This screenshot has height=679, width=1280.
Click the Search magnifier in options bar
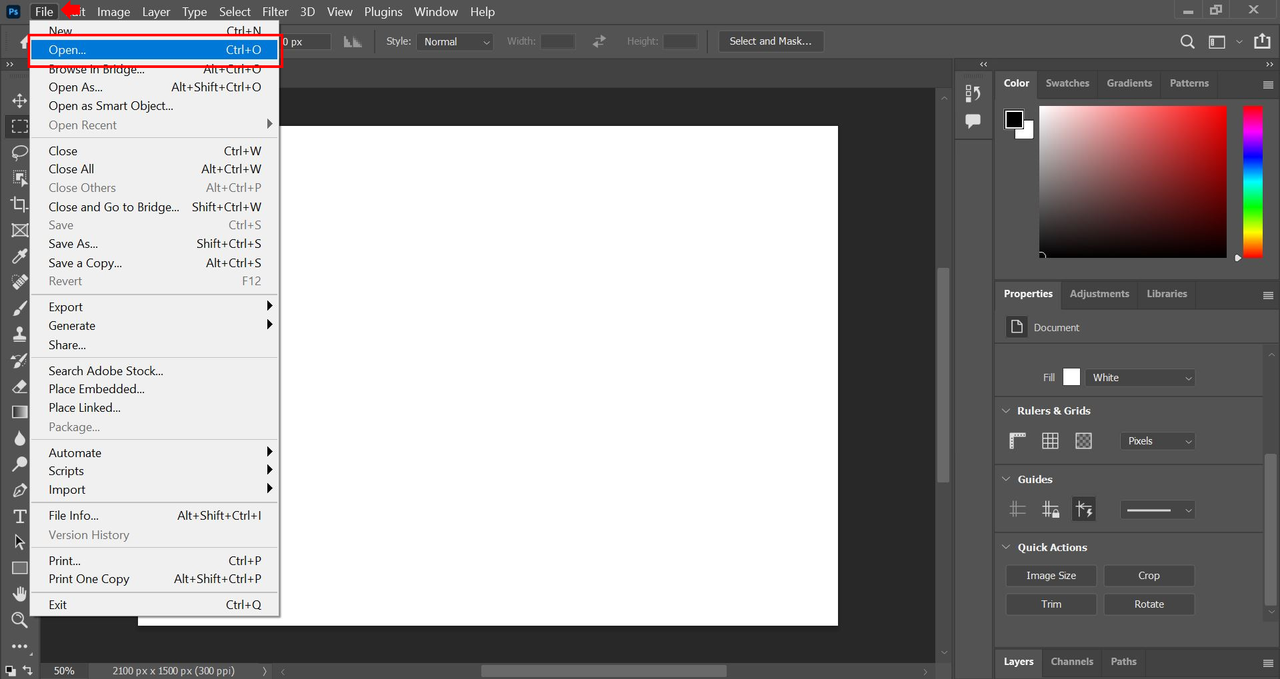[1187, 42]
